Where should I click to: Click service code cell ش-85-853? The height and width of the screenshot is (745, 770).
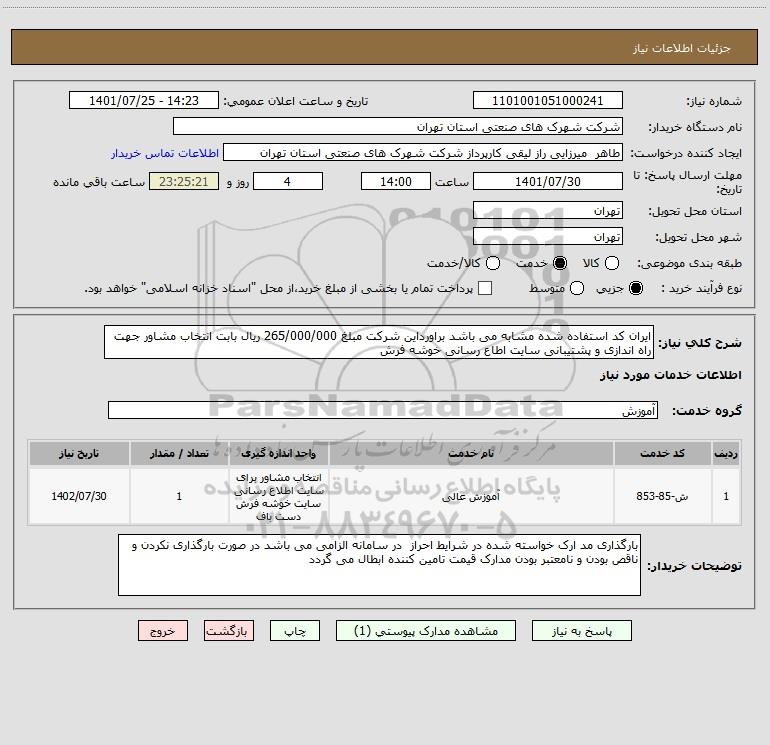point(662,497)
